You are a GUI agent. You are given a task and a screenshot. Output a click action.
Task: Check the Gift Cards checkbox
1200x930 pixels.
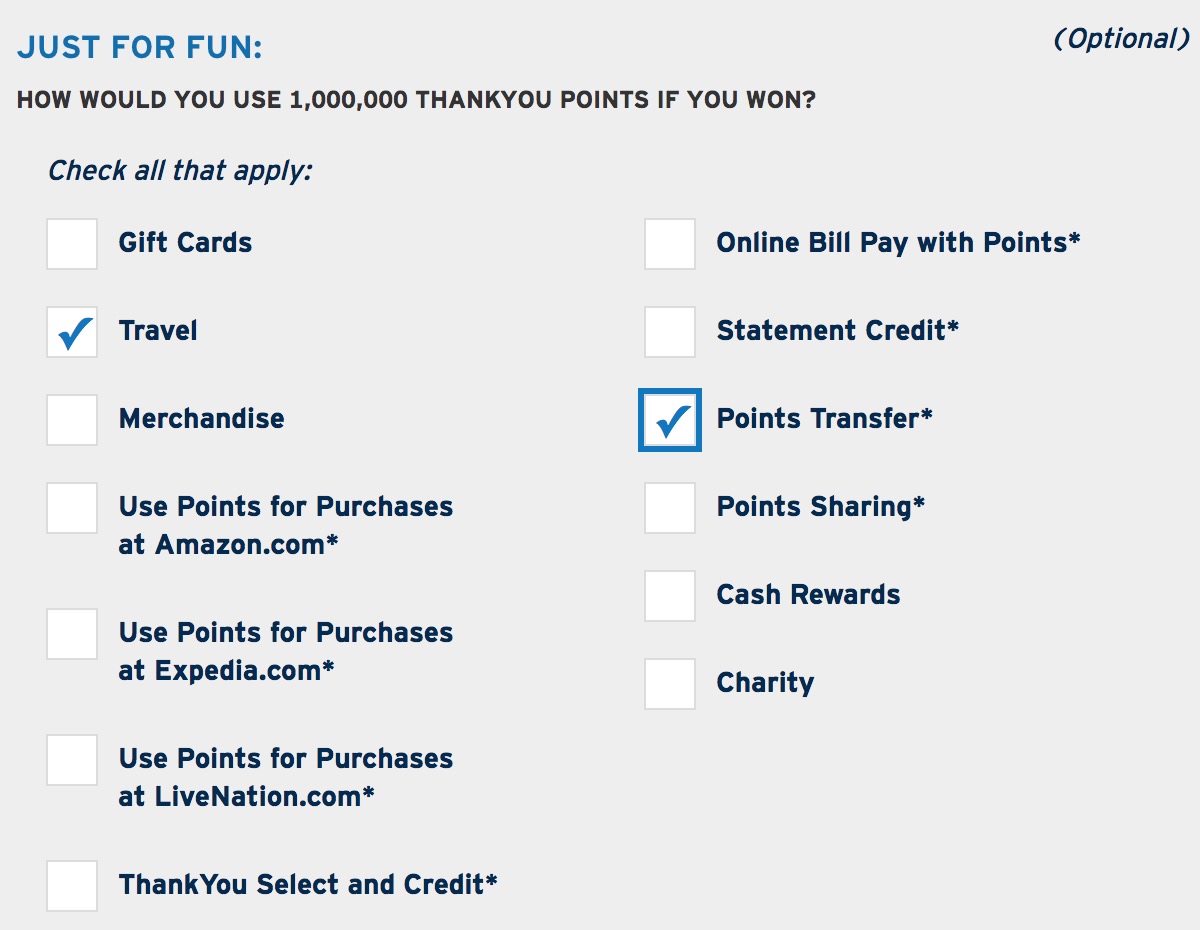[72, 244]
